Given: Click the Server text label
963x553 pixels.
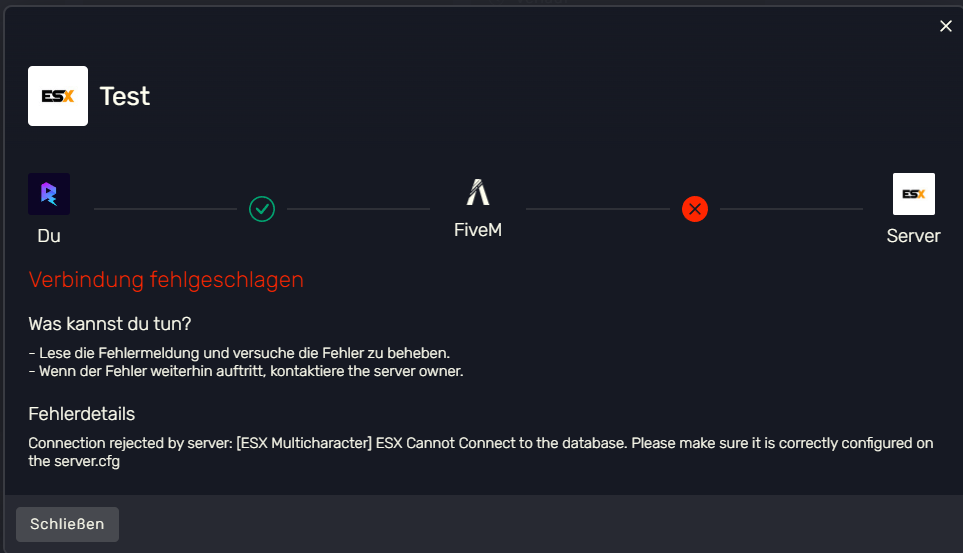Looking at the screenshot, I should [913, 236].
